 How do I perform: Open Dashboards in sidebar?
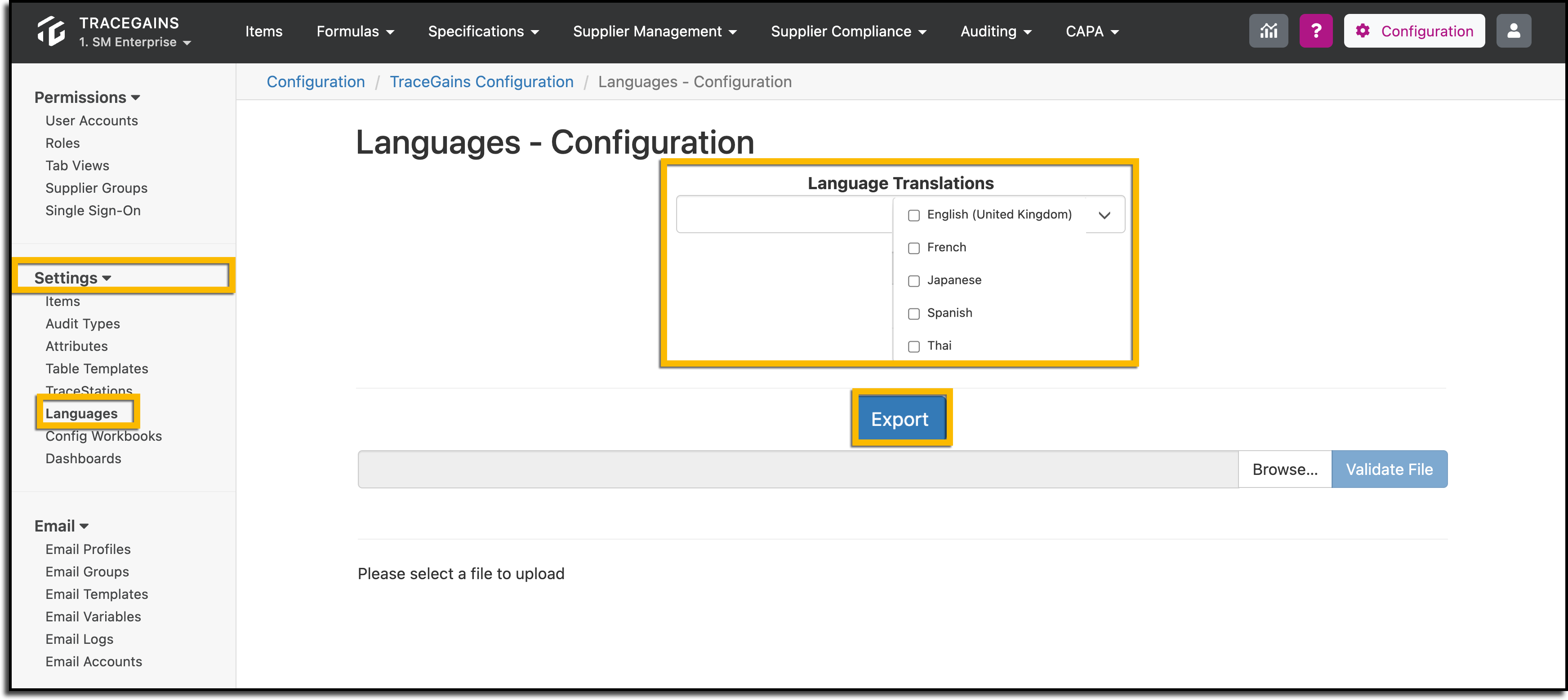coord(83,459)
